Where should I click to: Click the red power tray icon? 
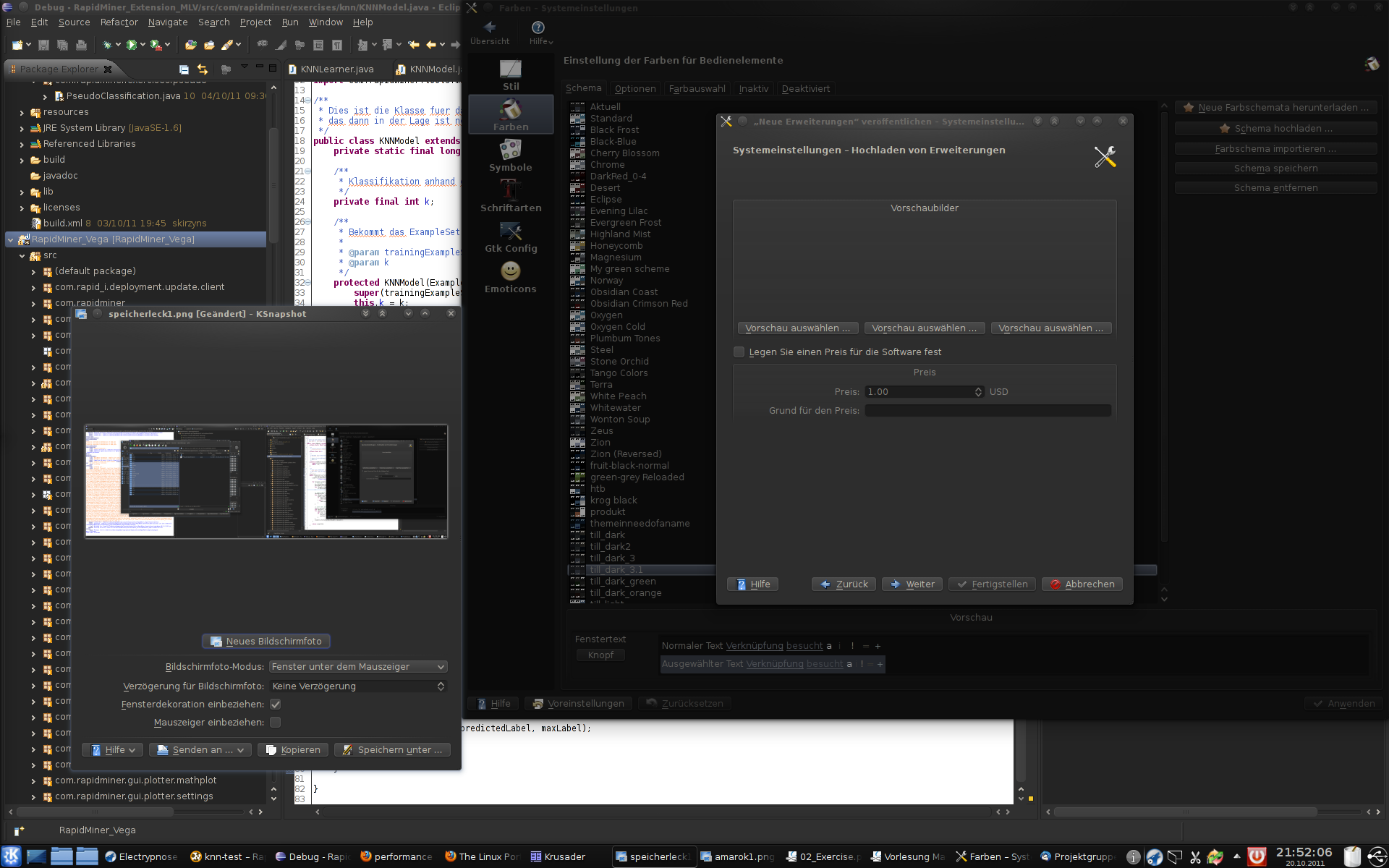[1257, 856]
